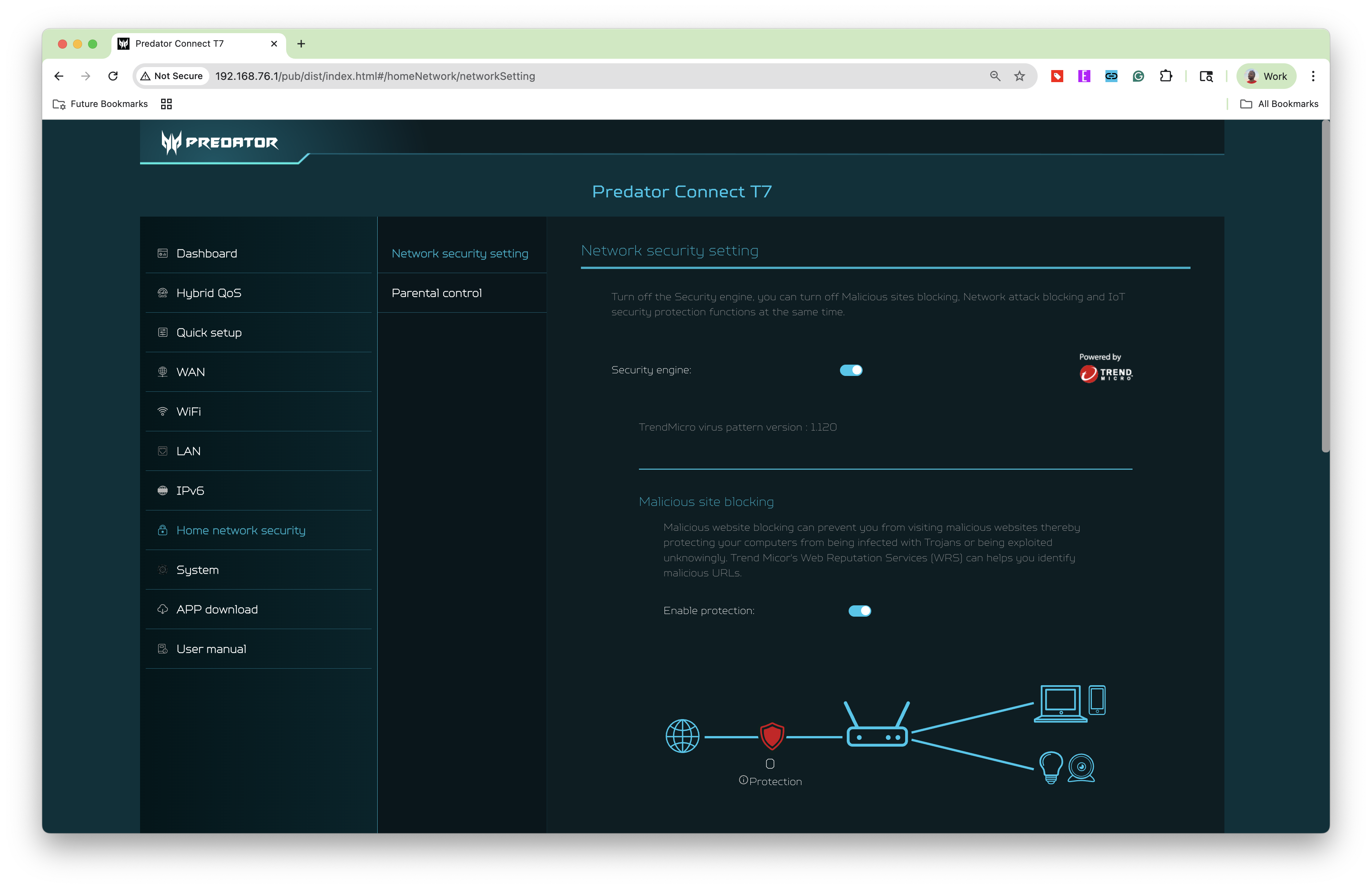This screenshot has width=1372, height=889.
Task: Click the internet globe diagram icon
Action: 683,736
